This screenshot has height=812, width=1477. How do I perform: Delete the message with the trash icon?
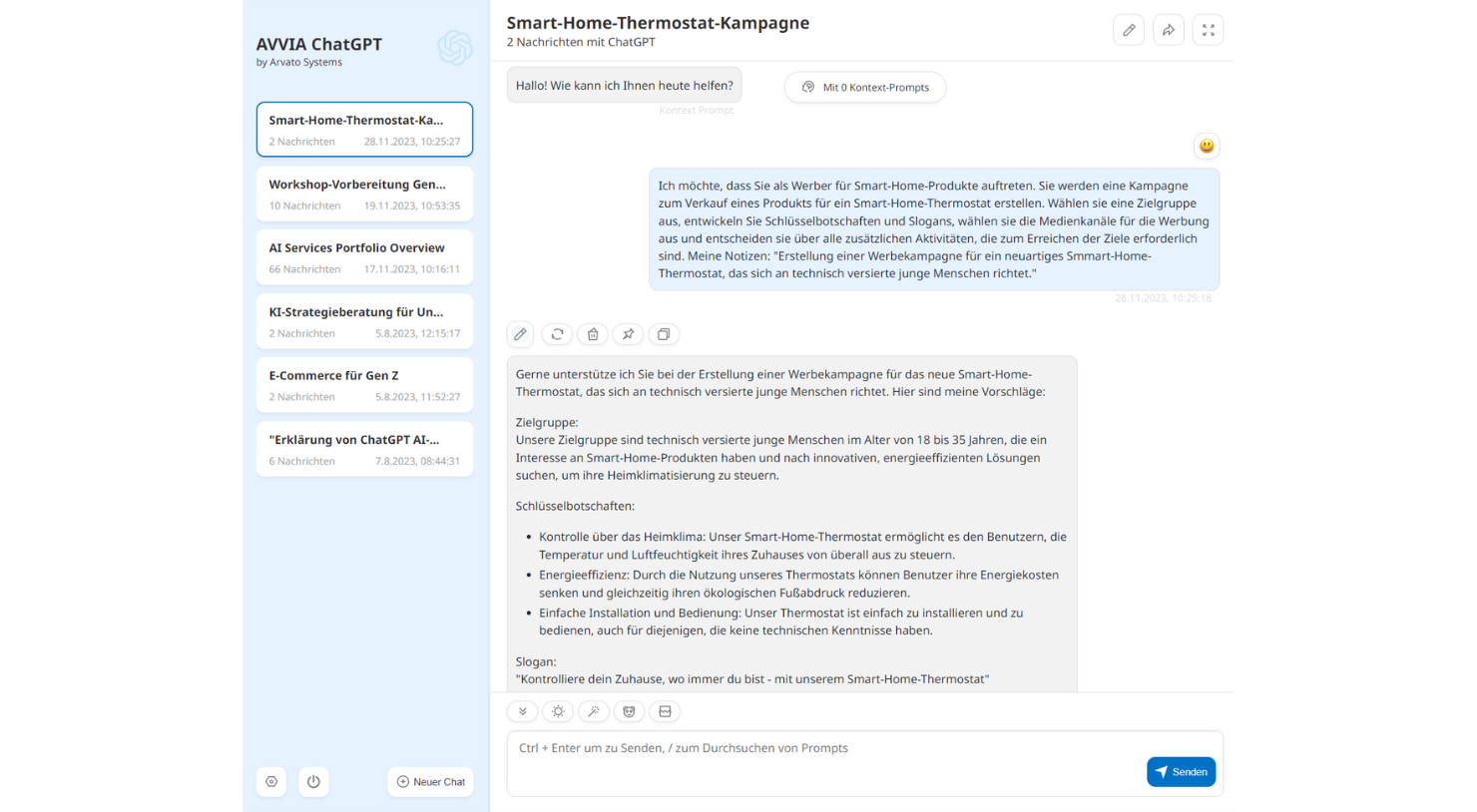[593, 334]
